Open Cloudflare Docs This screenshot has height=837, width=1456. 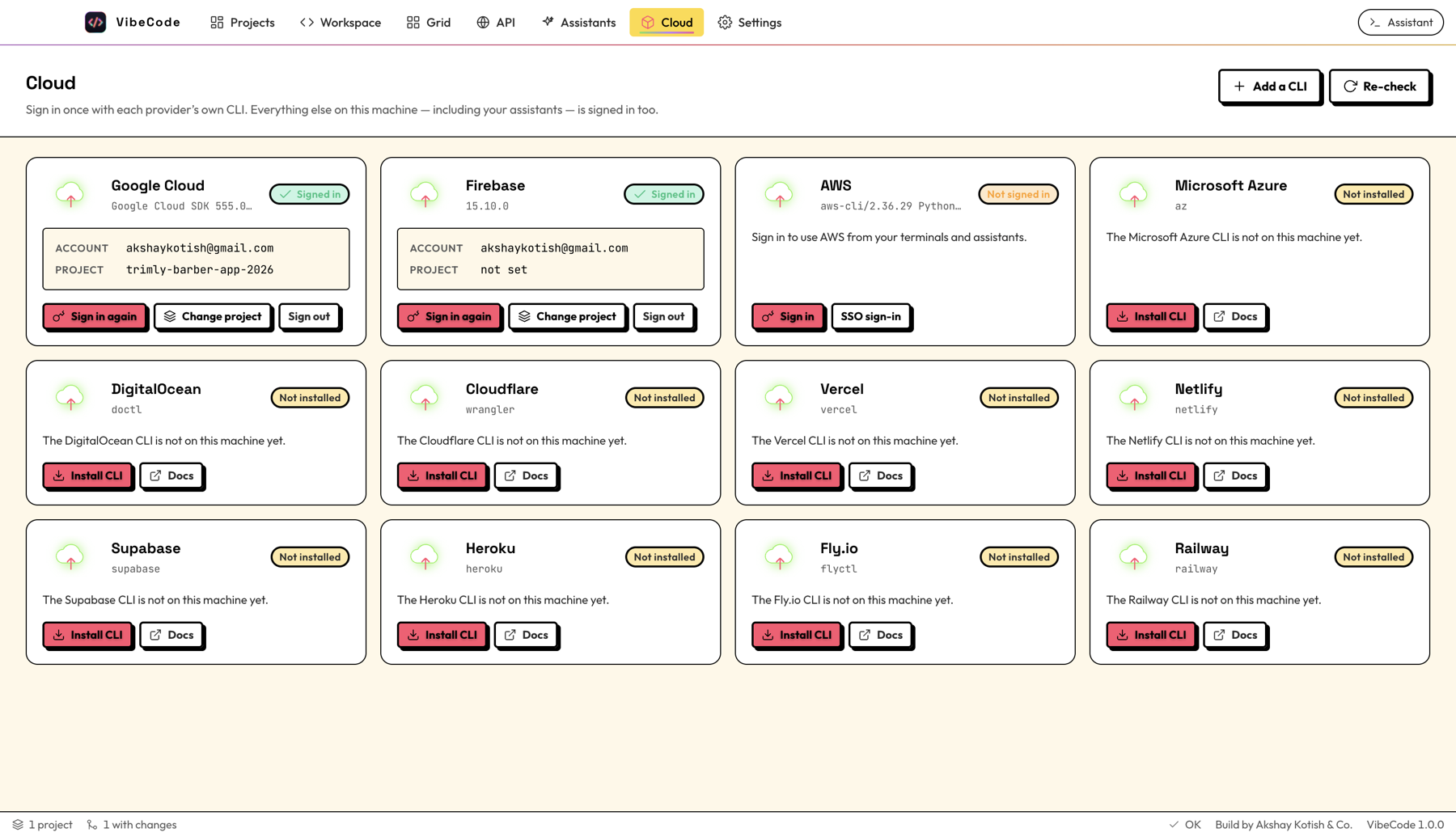[x=526, y=476]
